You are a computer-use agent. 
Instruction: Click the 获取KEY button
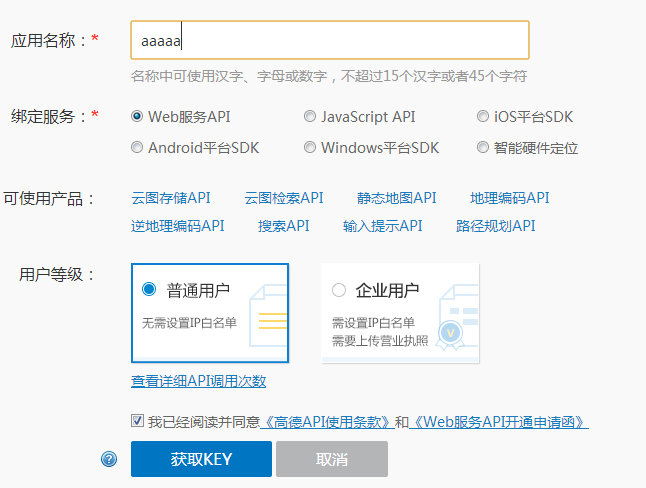(x=201, y=459)
